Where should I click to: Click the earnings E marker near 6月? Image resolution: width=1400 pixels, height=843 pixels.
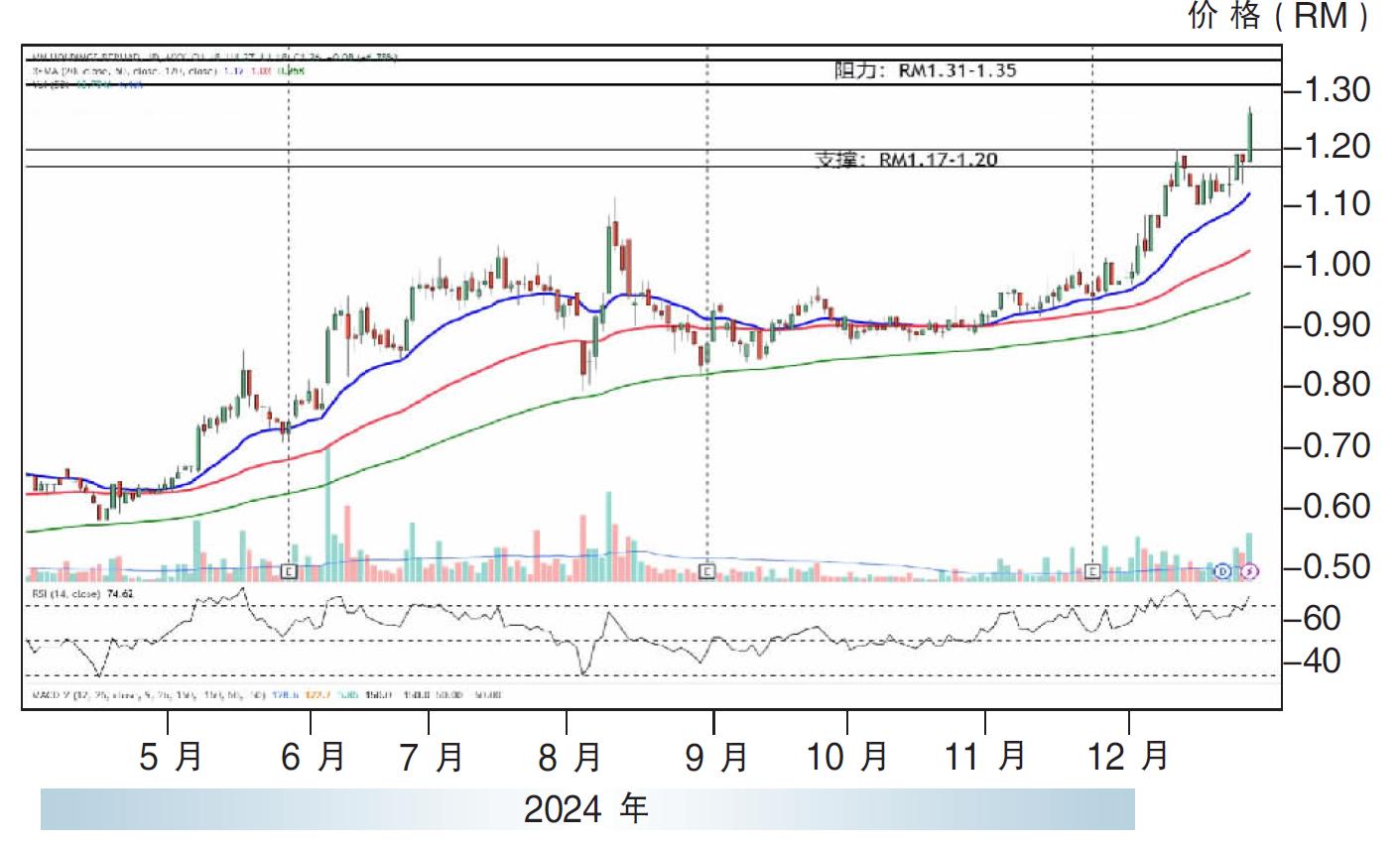tap(290, 571)
